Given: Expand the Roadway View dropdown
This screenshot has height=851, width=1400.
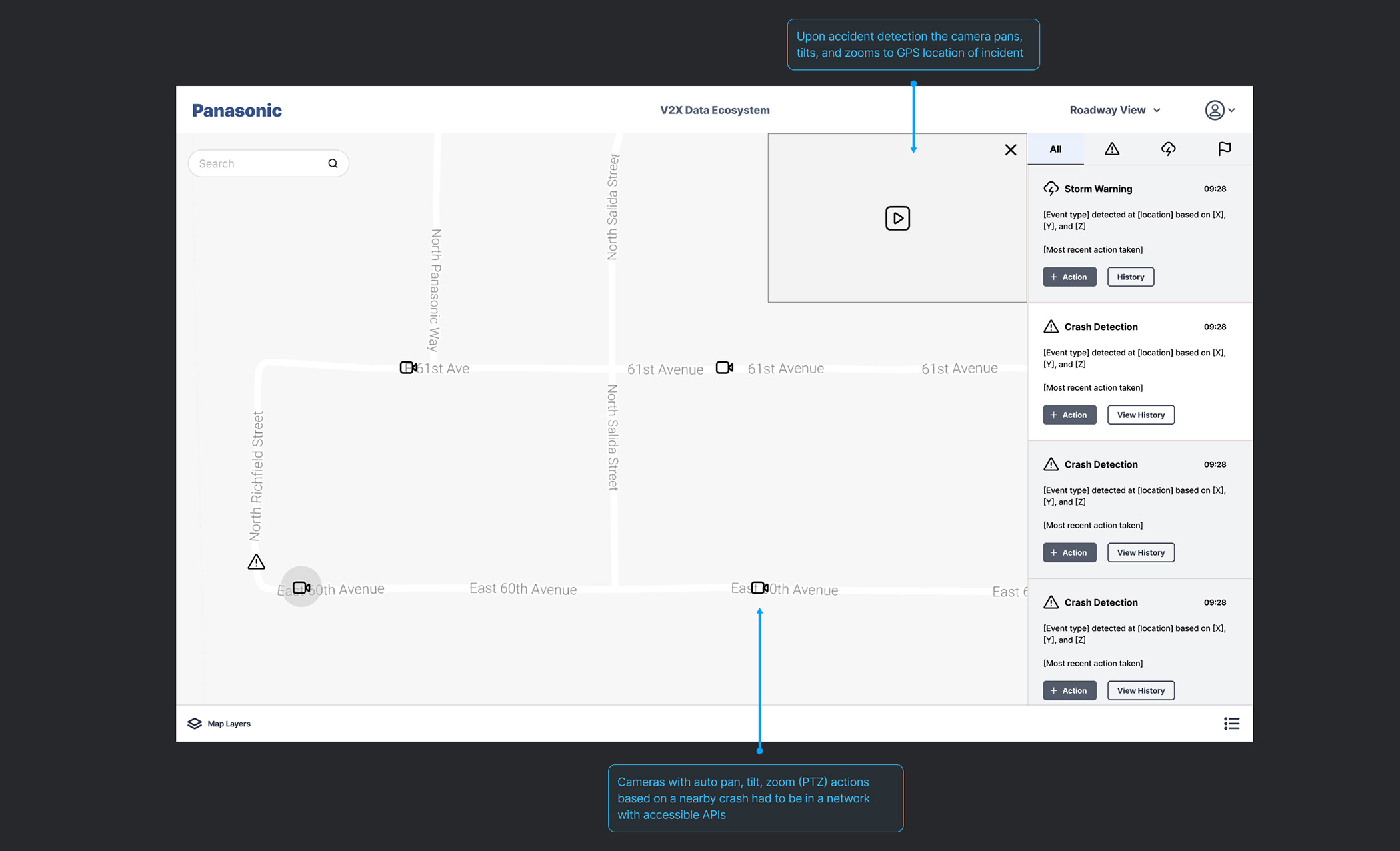Looking at the screenshot, I should point(1115,110).
